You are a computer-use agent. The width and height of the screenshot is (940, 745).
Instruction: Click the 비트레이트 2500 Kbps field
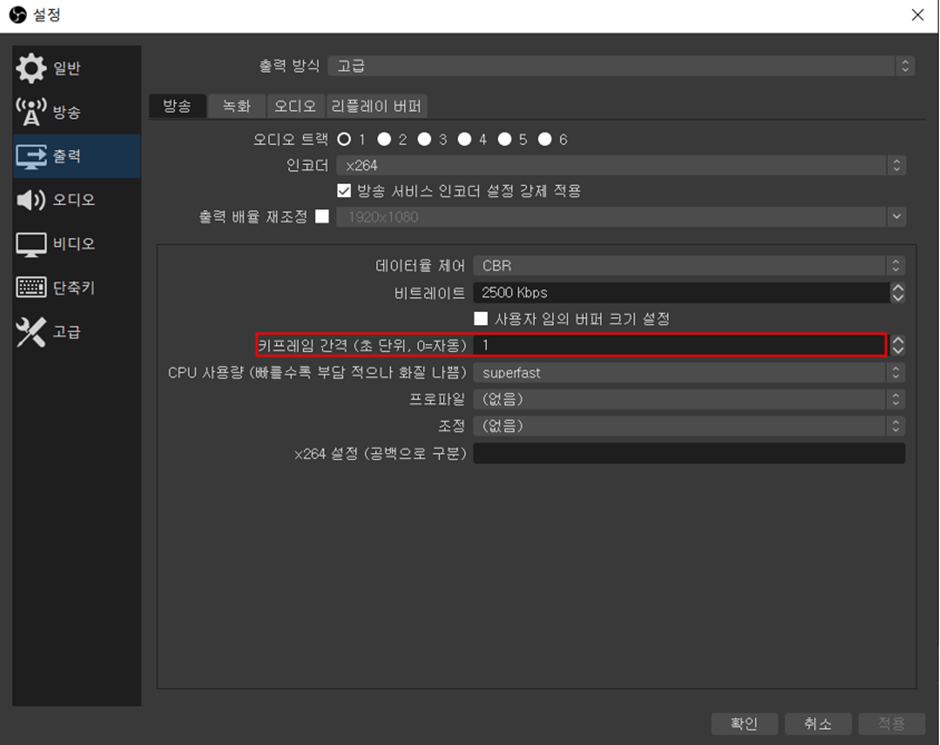[x=682, y=292]
